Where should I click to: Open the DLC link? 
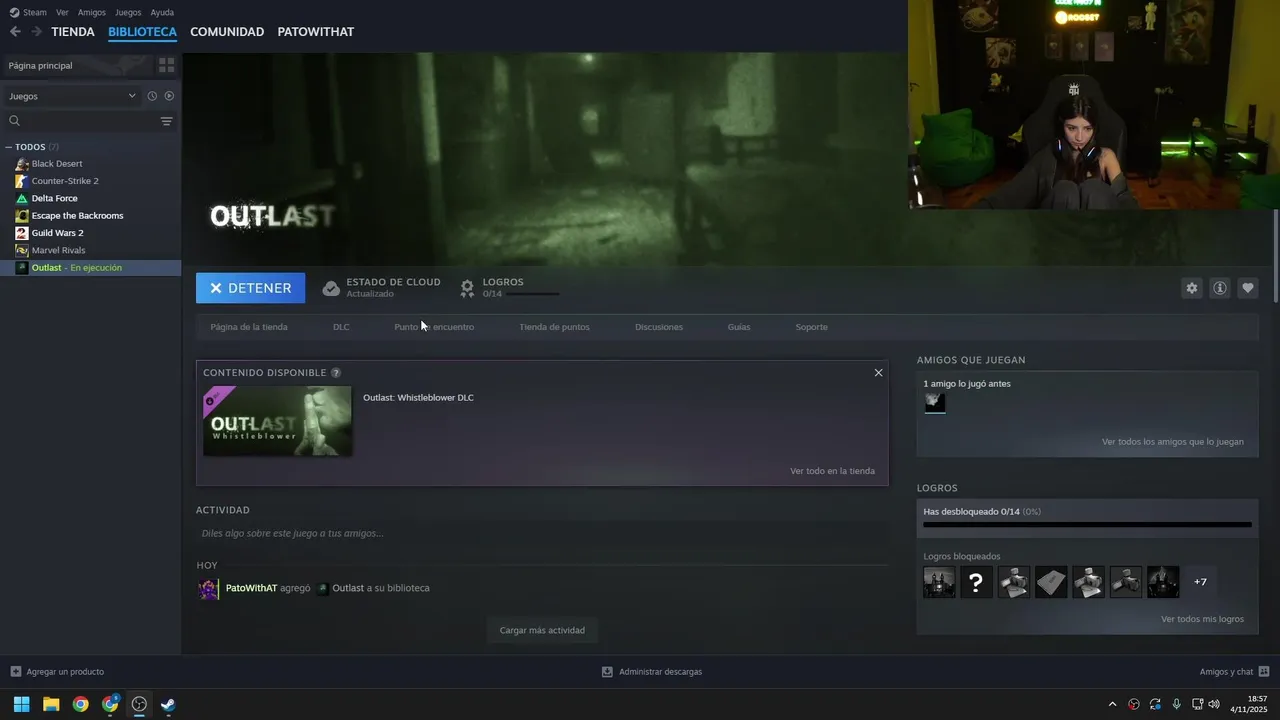coord(341,327)
